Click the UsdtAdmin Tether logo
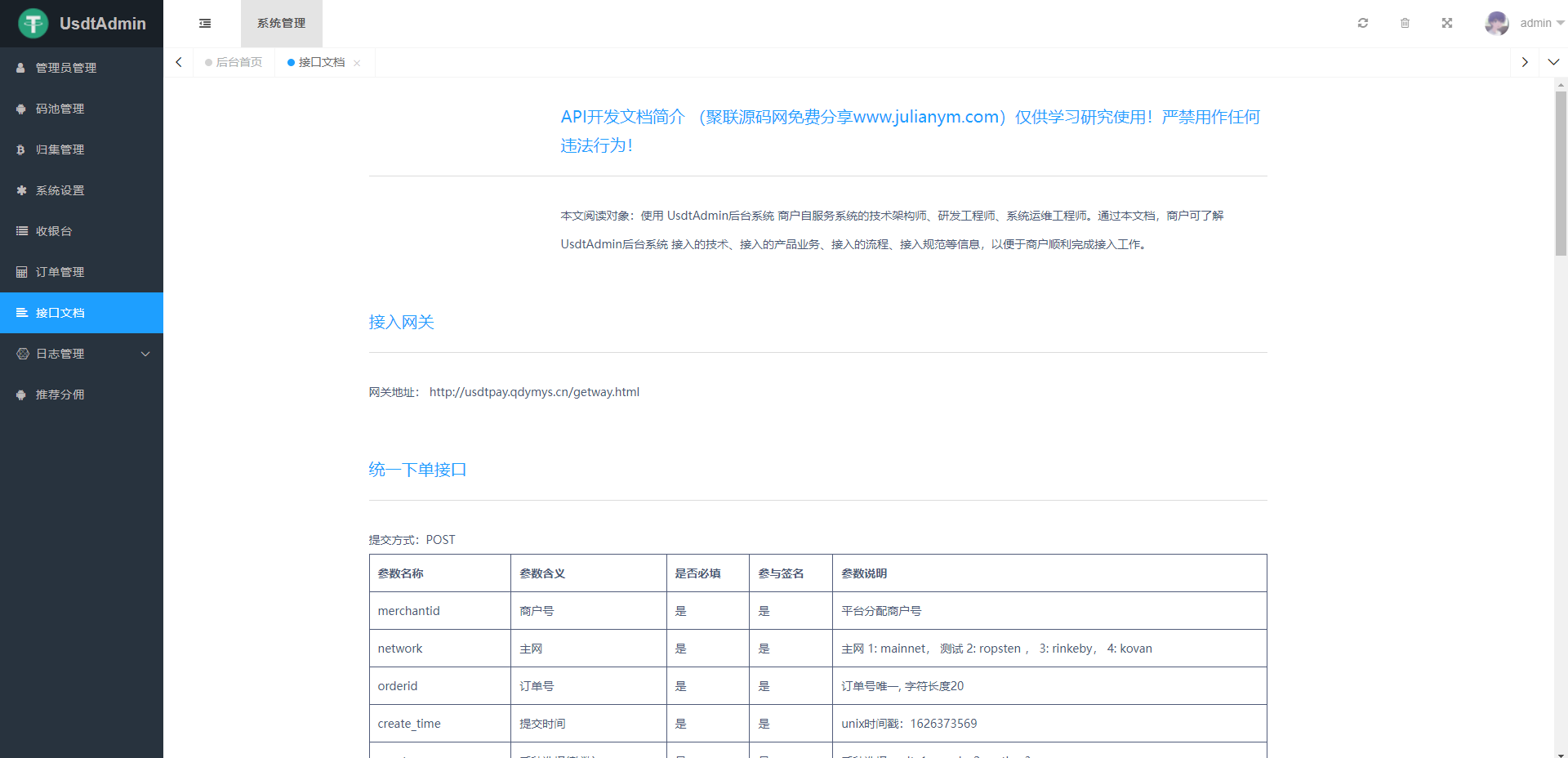 pos(33,24)
